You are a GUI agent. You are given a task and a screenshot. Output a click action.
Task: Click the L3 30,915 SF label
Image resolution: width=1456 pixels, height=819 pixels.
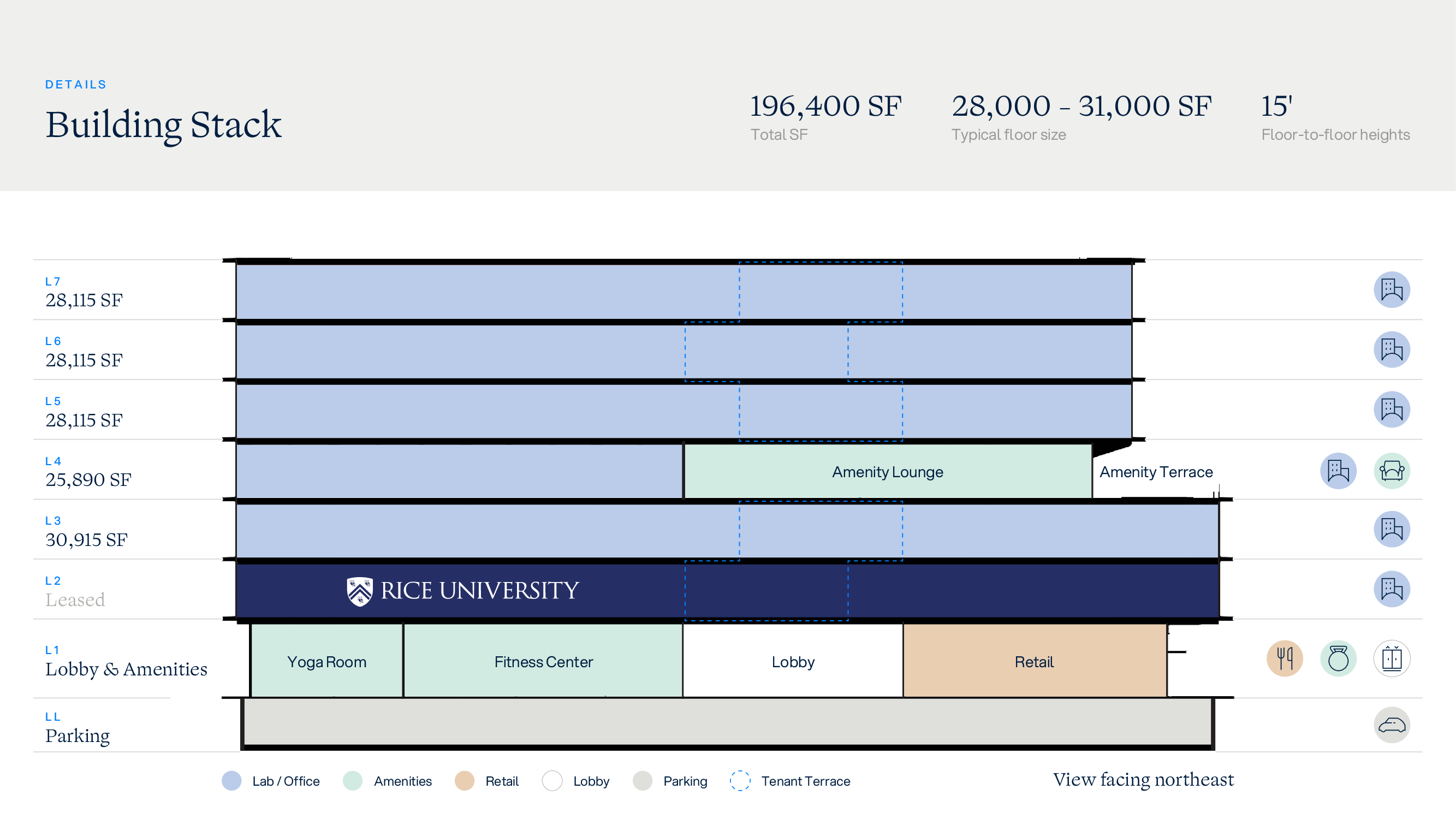point(86,539)
